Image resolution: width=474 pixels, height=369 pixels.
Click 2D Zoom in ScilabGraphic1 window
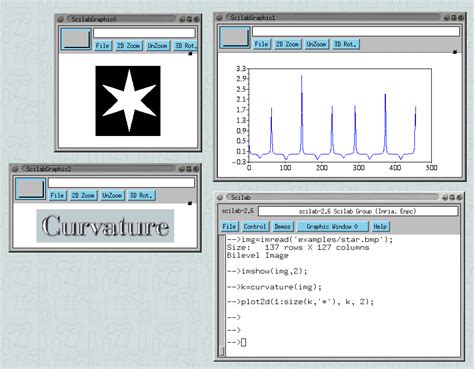[287, 44]
